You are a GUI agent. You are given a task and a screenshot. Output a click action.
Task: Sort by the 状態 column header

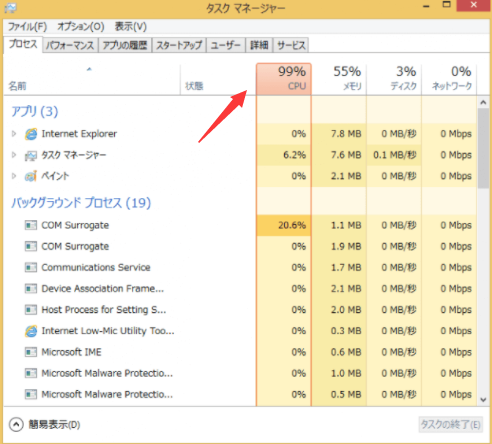pyautogui.click(x=218, y=79)
